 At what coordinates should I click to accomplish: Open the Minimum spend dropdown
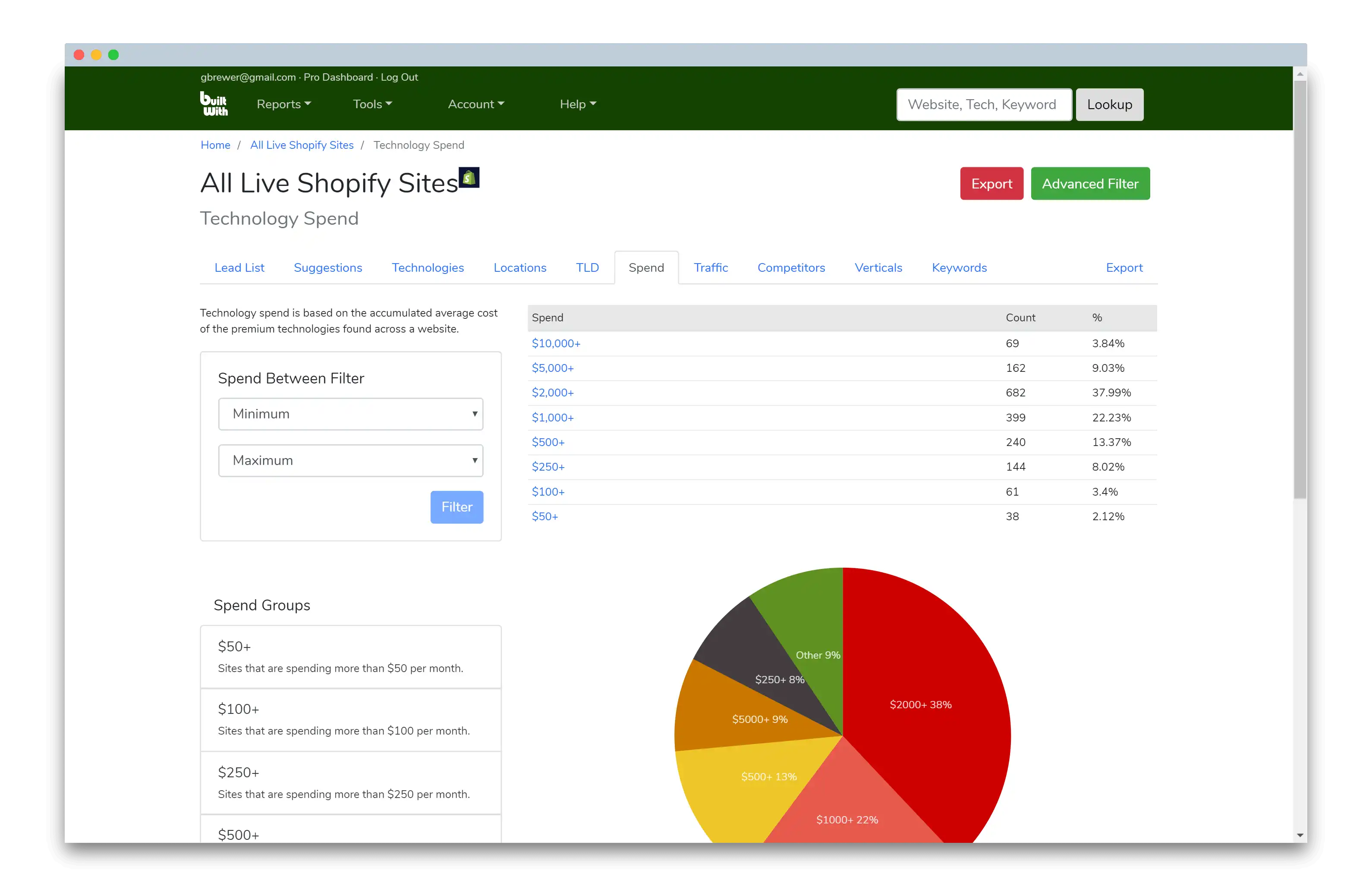[350, 414]
